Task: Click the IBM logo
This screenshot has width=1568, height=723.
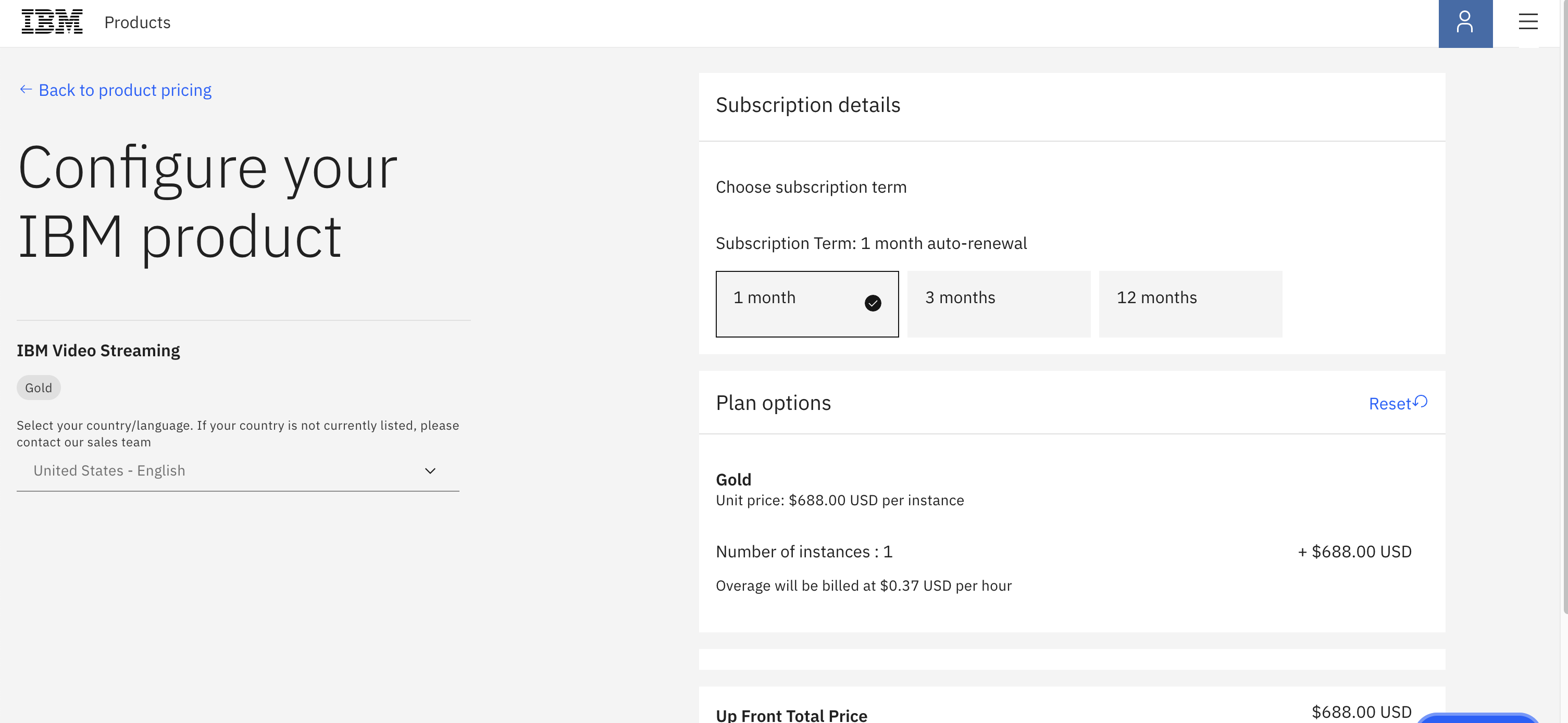Action: click(x=52, y=22)
